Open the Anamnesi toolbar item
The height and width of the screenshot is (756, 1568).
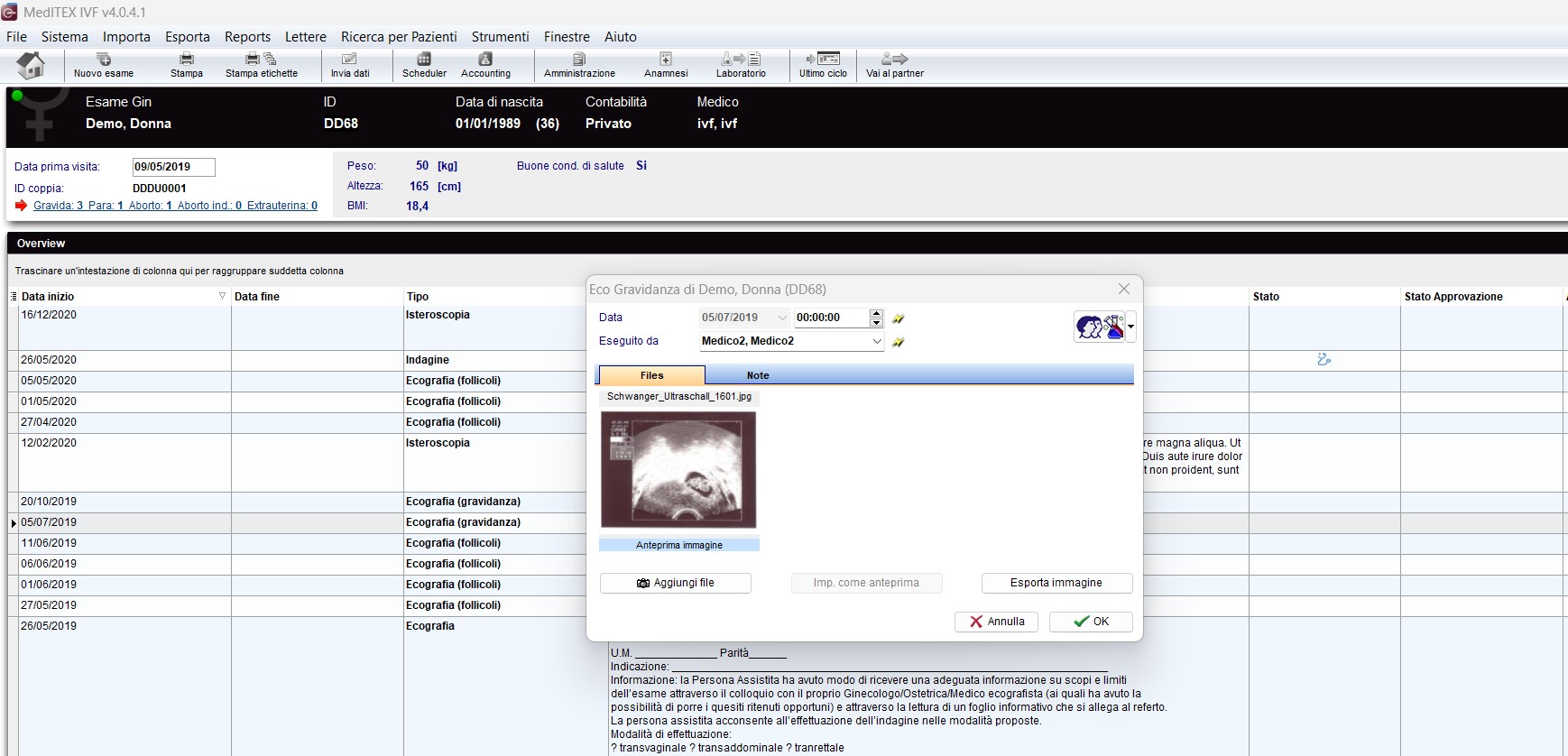click(666, 65)
